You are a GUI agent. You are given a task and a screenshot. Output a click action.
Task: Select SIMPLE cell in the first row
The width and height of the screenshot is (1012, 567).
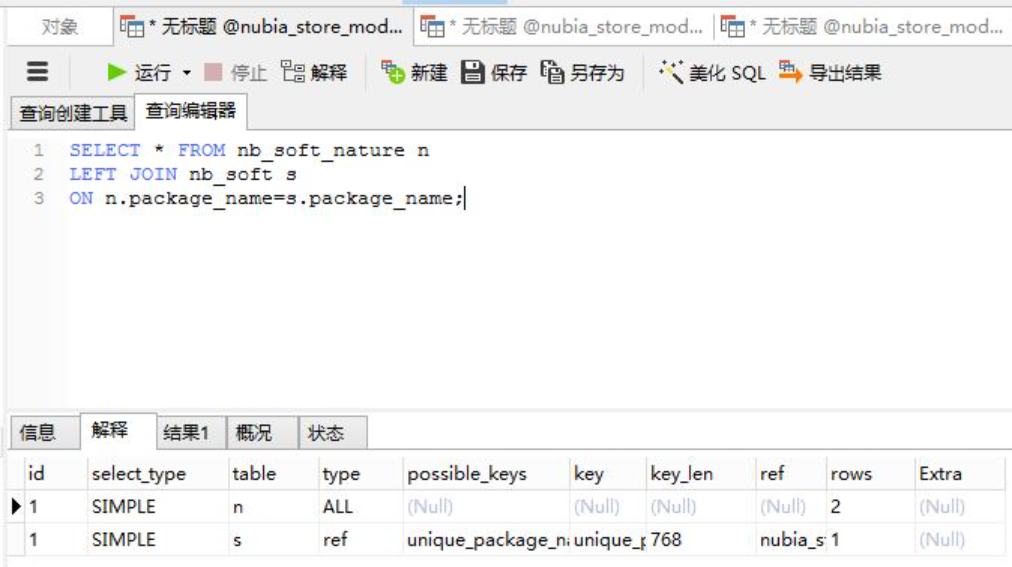pos(157,507)
